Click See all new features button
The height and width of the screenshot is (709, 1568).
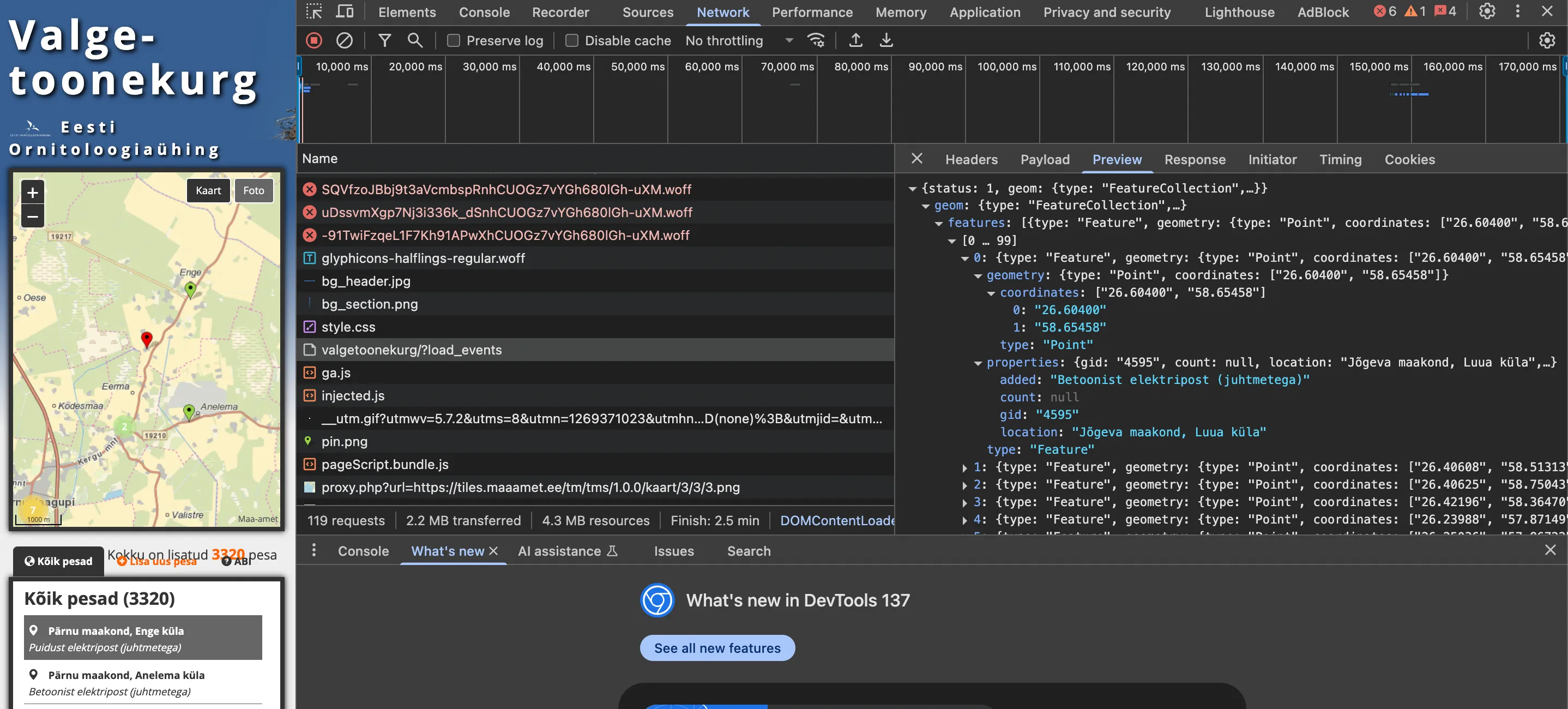[717, 648]
